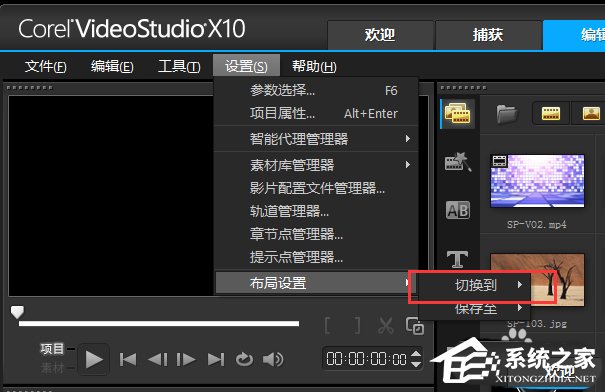
Task: Open 轨道管理器... entry
Action: 316,211
